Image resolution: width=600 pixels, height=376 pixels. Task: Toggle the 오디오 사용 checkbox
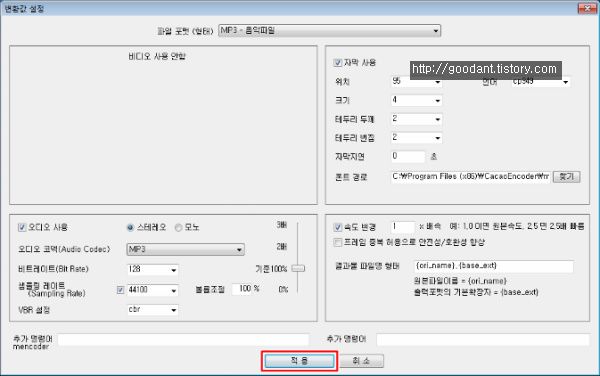pyautogui.click(x=22, y=228)
